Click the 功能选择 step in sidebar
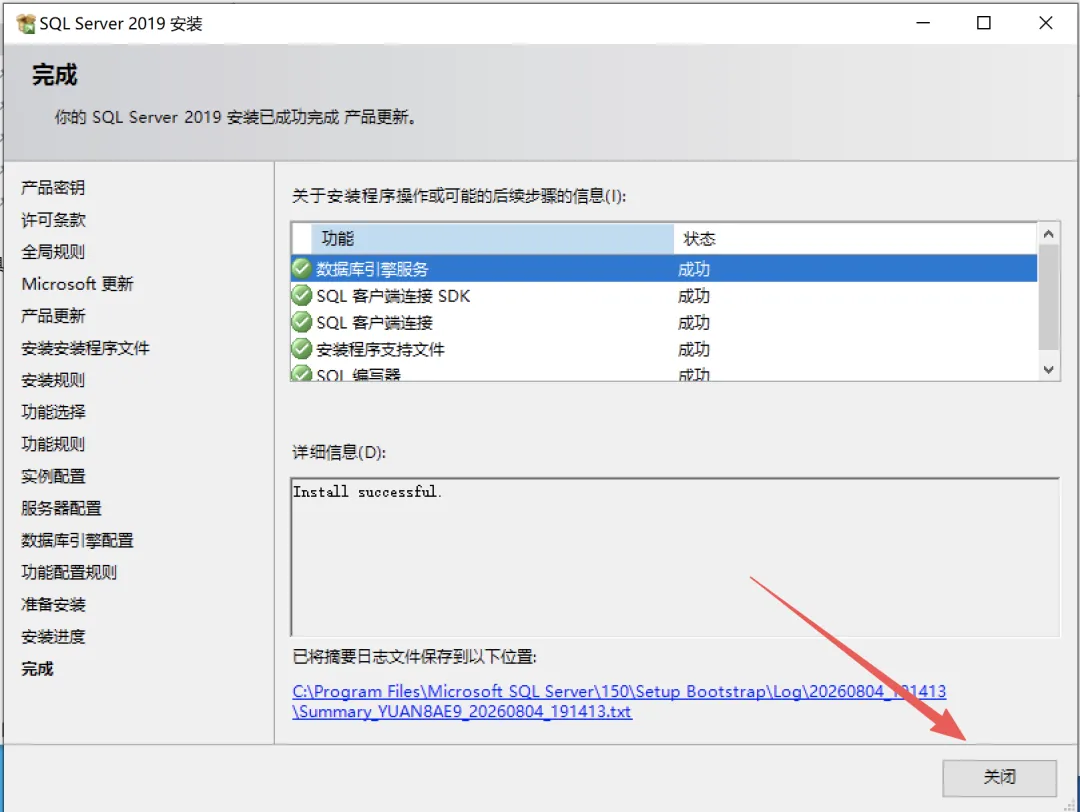Image resolution: width=1080 pixels, height=812 pixels. point(53,412)
